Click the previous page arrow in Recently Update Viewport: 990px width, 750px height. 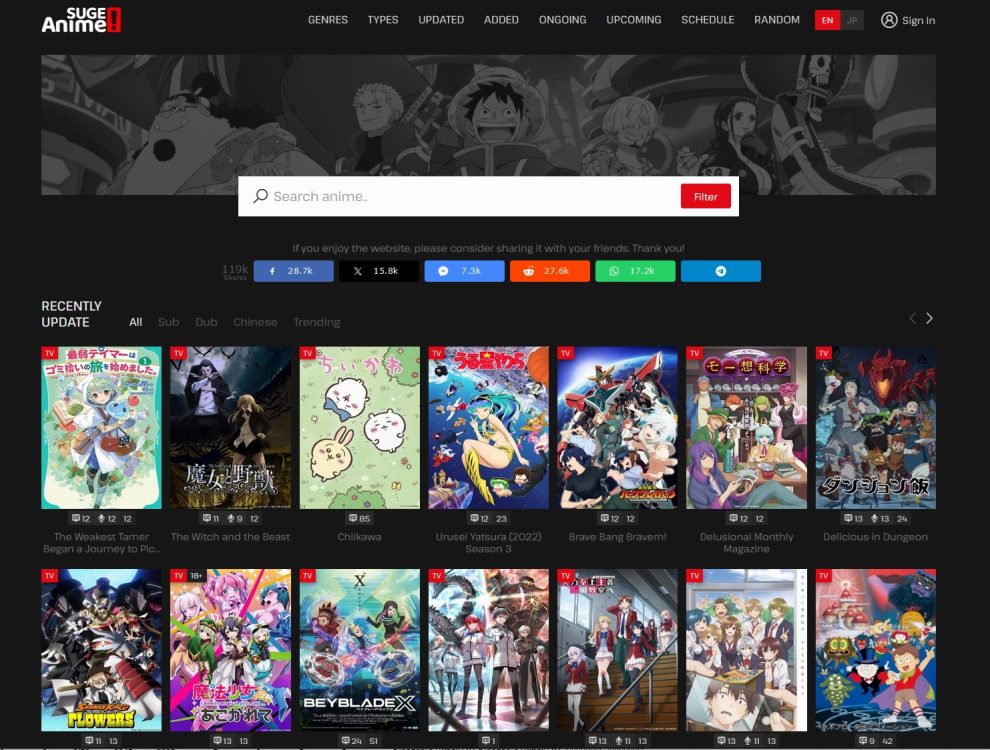coord(912,318)
